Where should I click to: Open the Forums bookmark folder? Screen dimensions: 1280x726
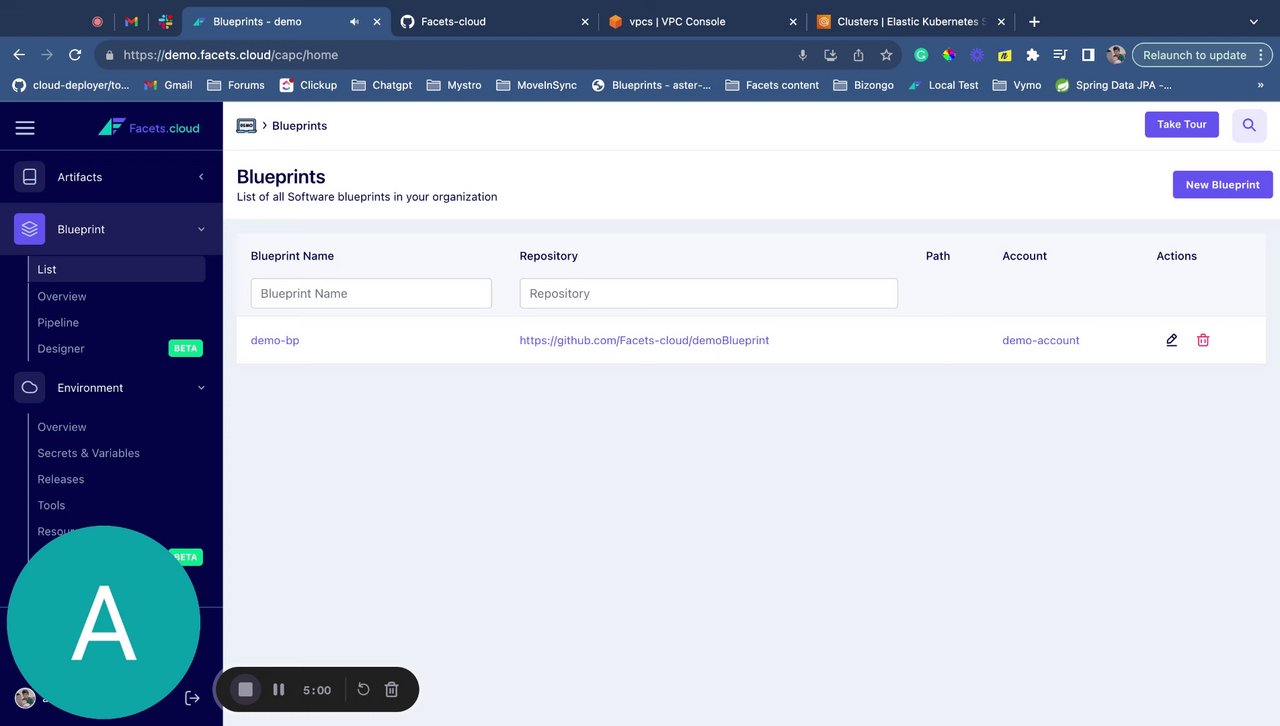point(236,85)
